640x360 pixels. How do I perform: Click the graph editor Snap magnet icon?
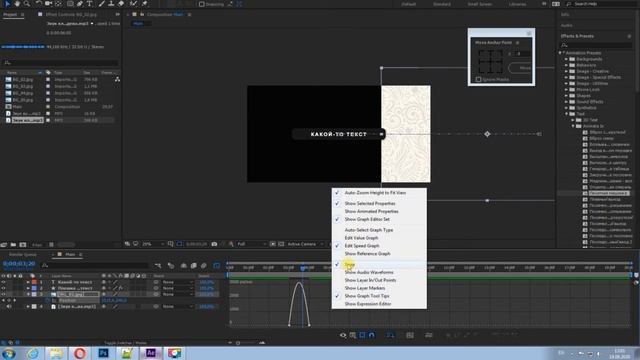(372, 335)
